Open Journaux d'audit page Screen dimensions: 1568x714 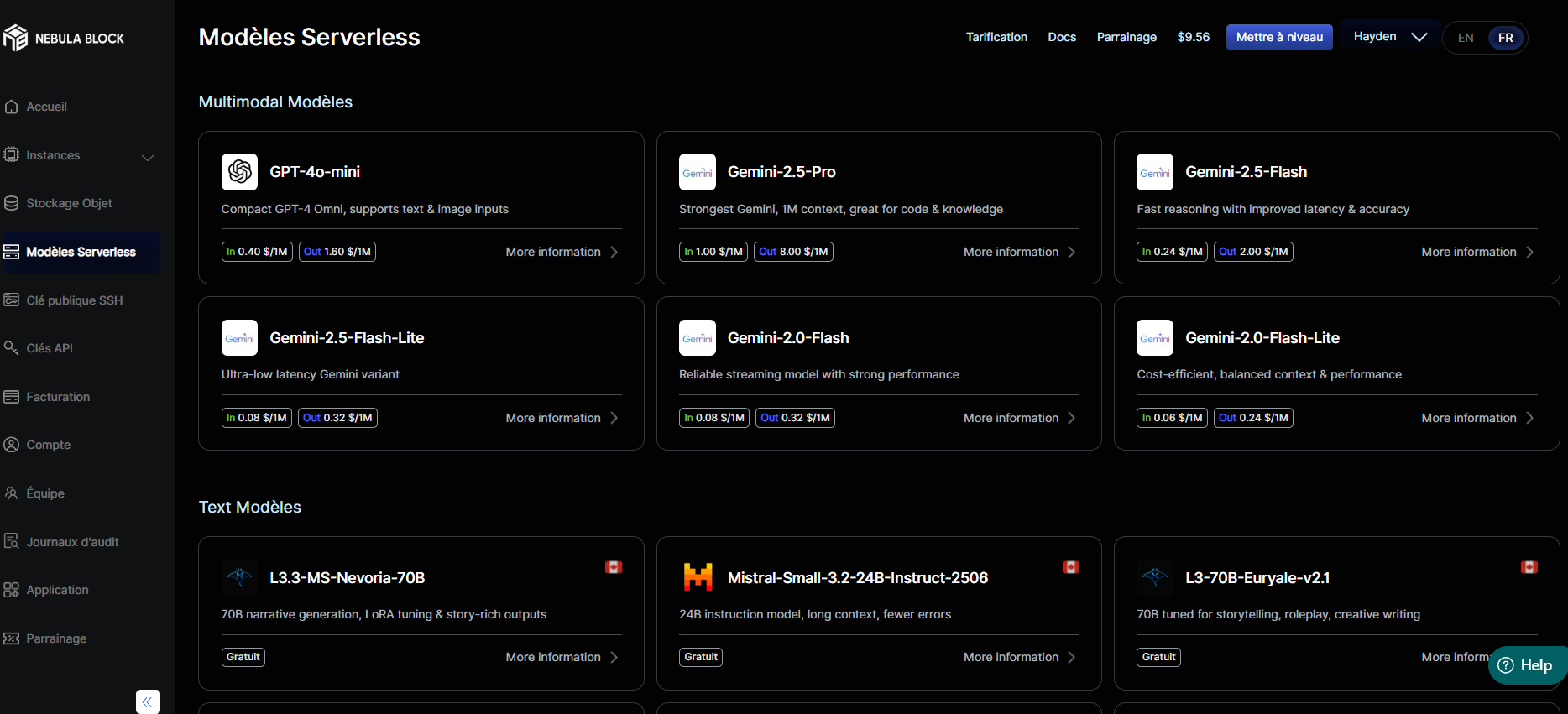72,542
